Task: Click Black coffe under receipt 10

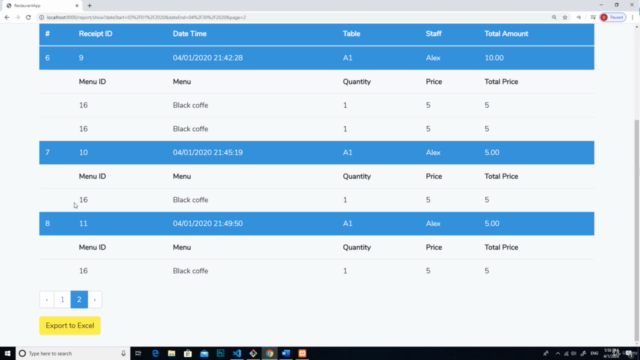Action: pyautogui.click(x=190, y=200)
